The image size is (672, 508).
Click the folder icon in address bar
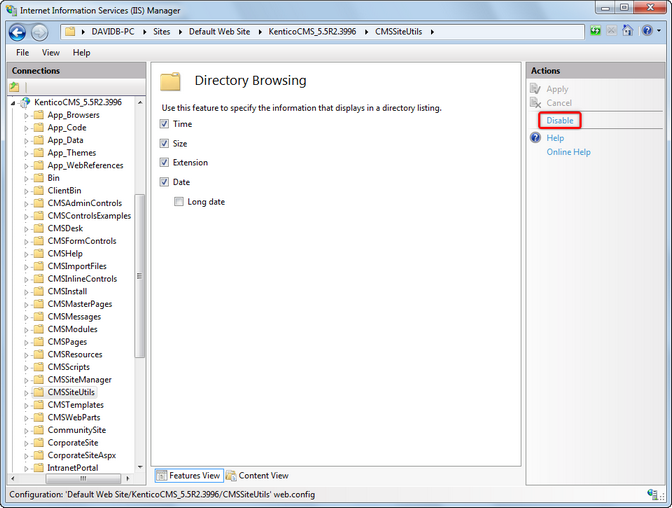pyautogui.click(x=70, y=31)
